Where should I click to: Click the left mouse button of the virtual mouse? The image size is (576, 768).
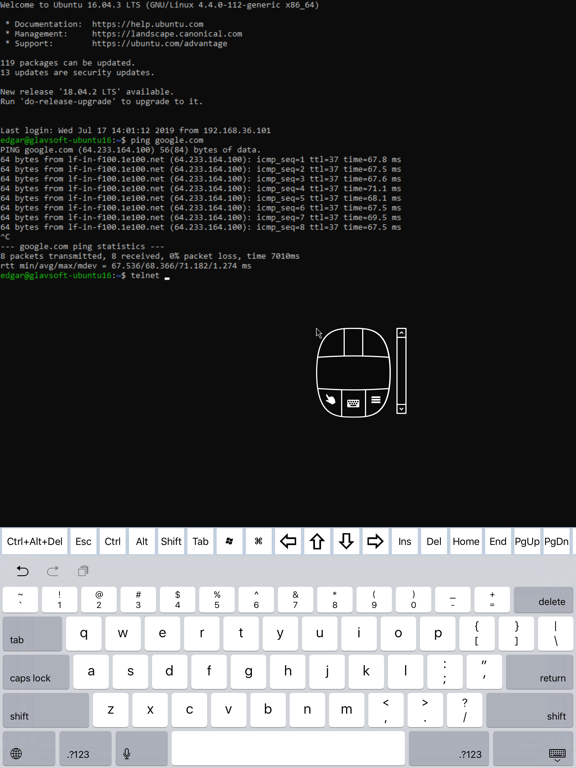331,342
